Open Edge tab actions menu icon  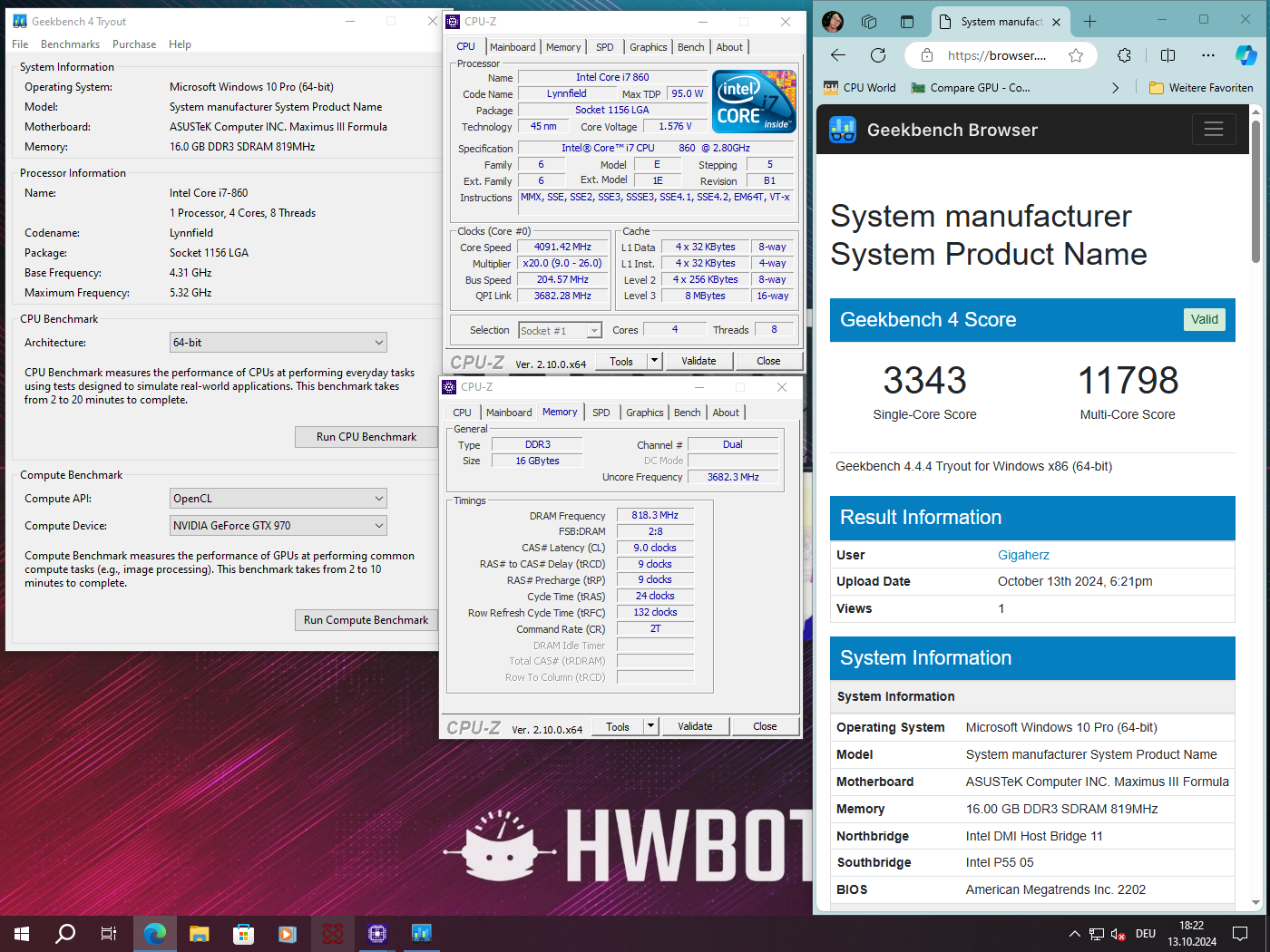click(907, 21)
